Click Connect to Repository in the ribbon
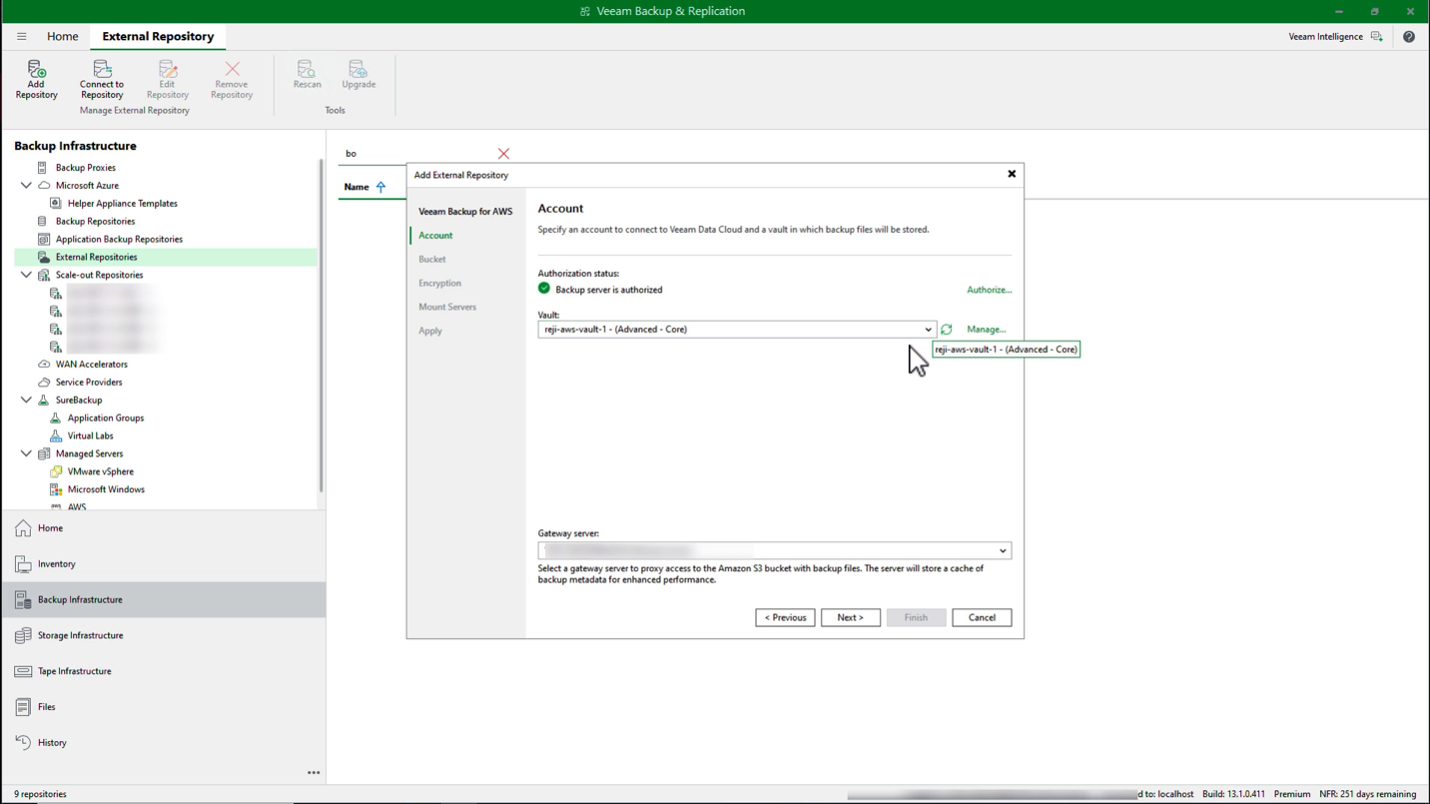Image resolution: width=1430 pixels, height=804 pixels. click(x=102, y=79)
